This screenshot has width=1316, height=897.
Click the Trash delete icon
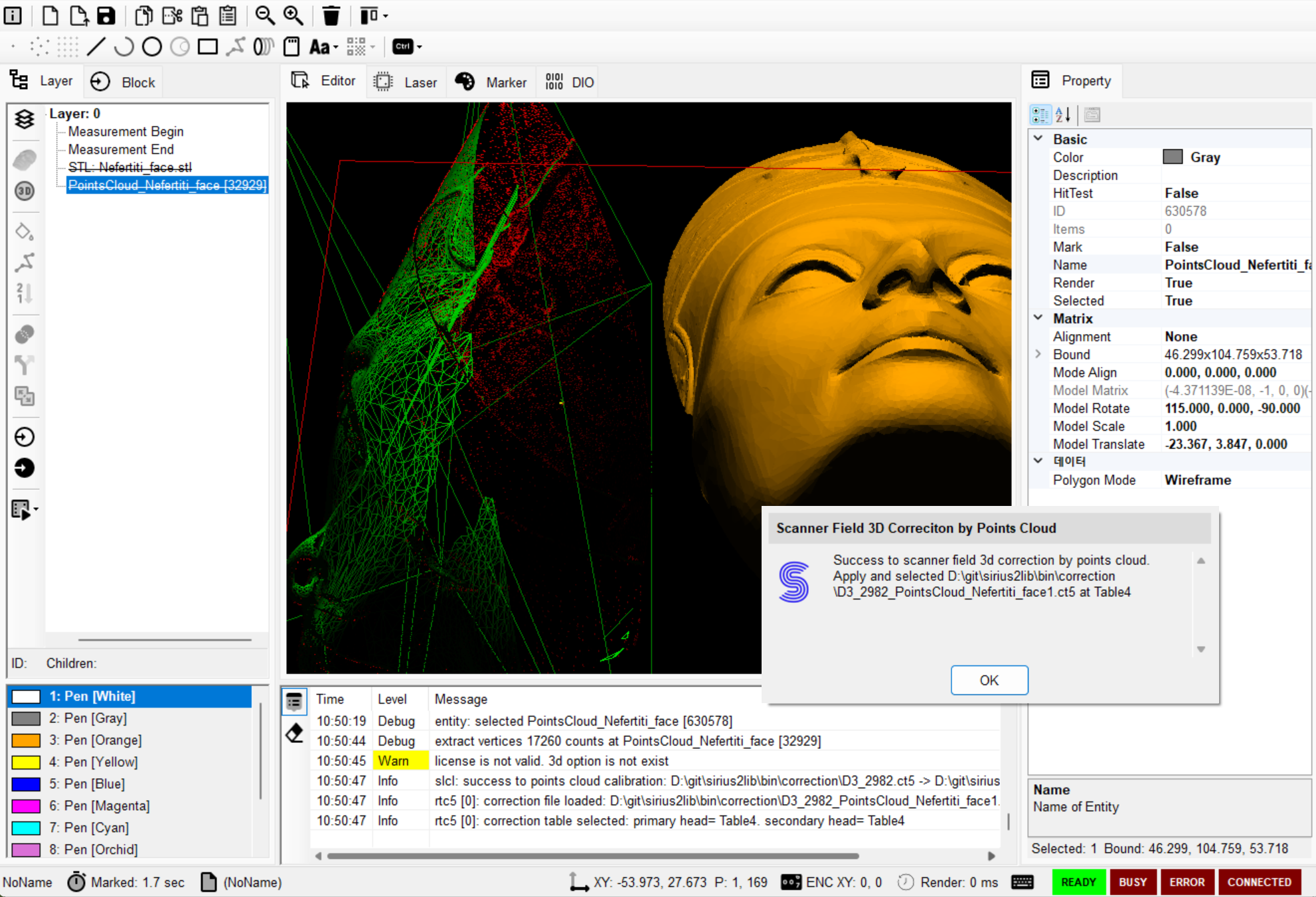[x=331, y=15]
